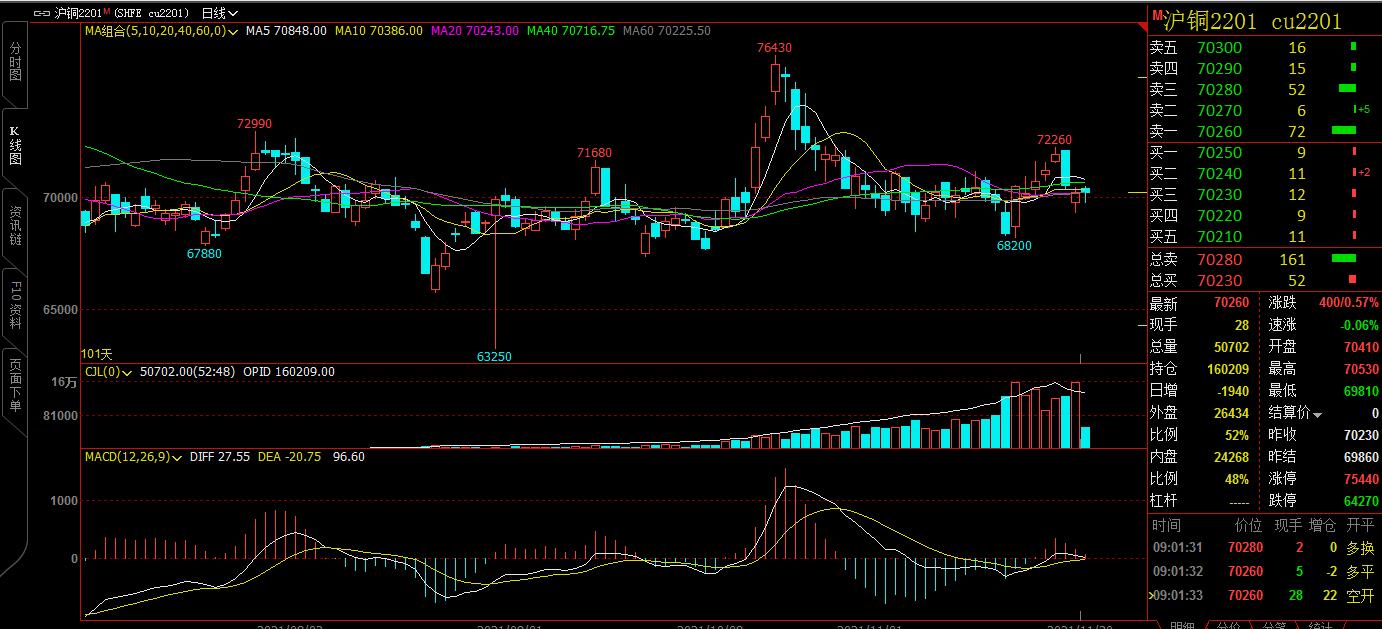Click the 买五 price 70210
Viewport: 1382px width, 629px height.
click(1219, 237)
